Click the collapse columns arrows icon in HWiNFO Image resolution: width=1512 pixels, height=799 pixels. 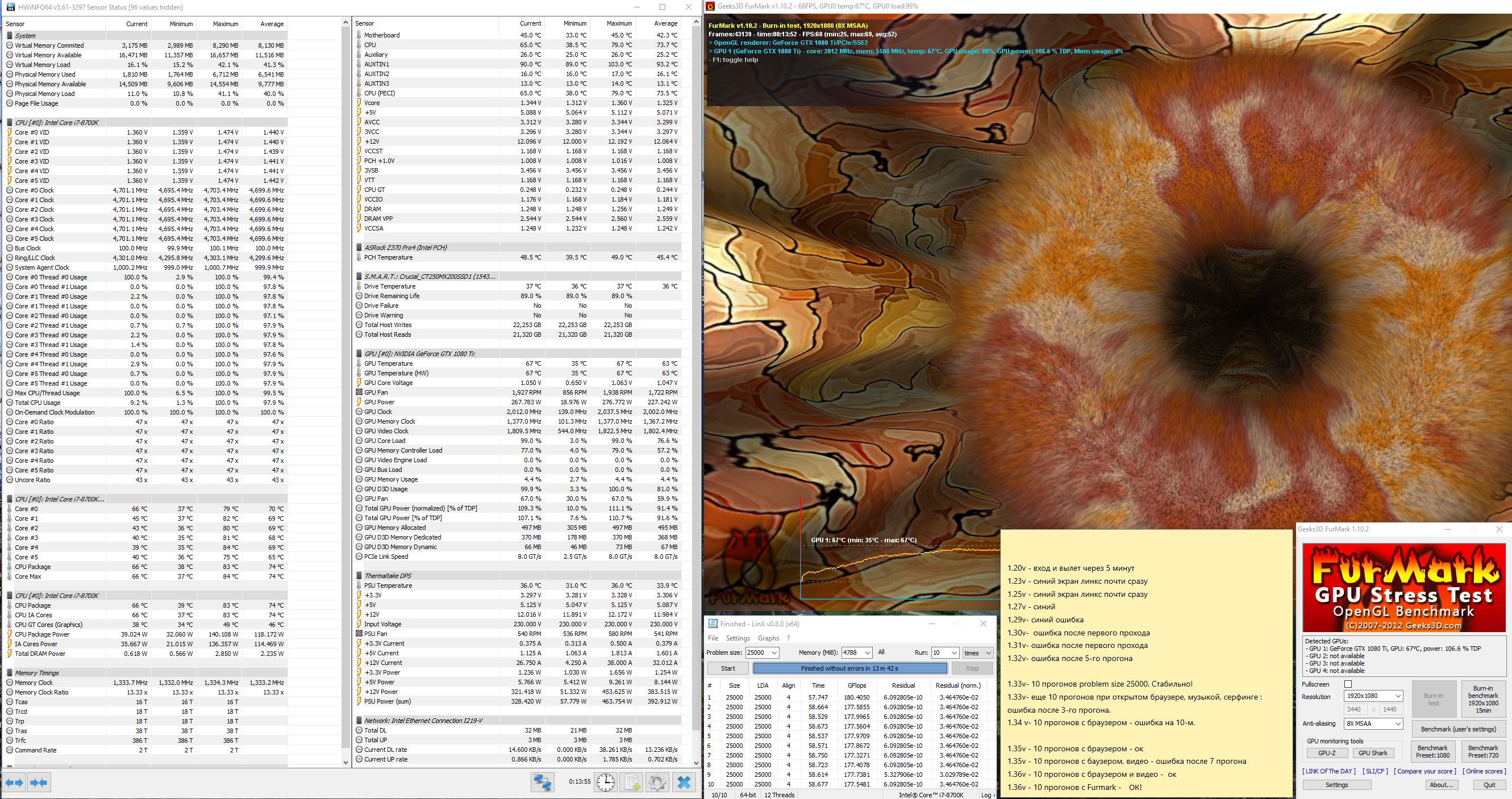click(39, 782)
